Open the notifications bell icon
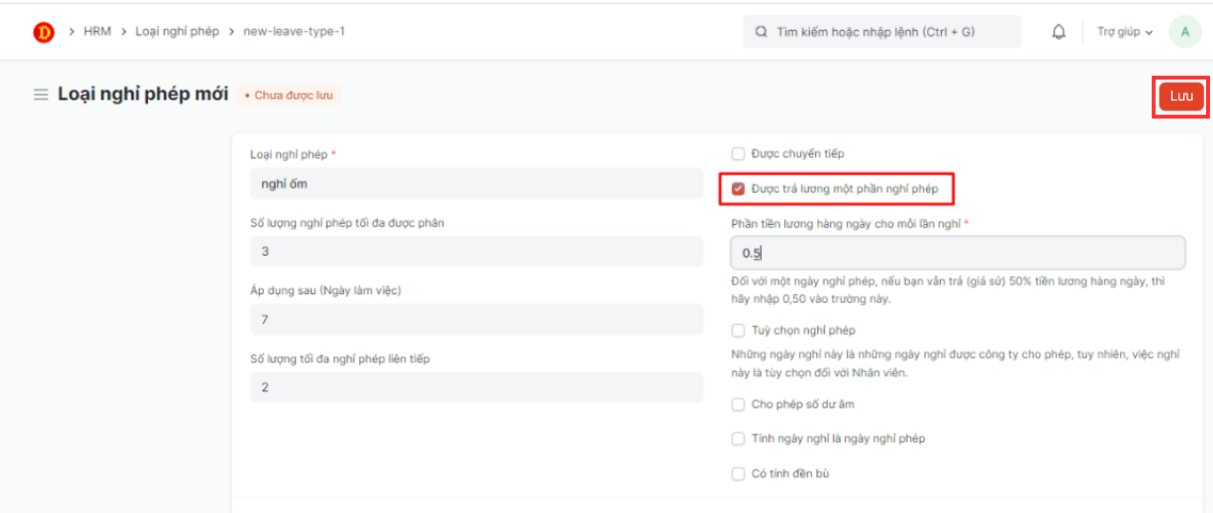 (x=1058, y=32)
